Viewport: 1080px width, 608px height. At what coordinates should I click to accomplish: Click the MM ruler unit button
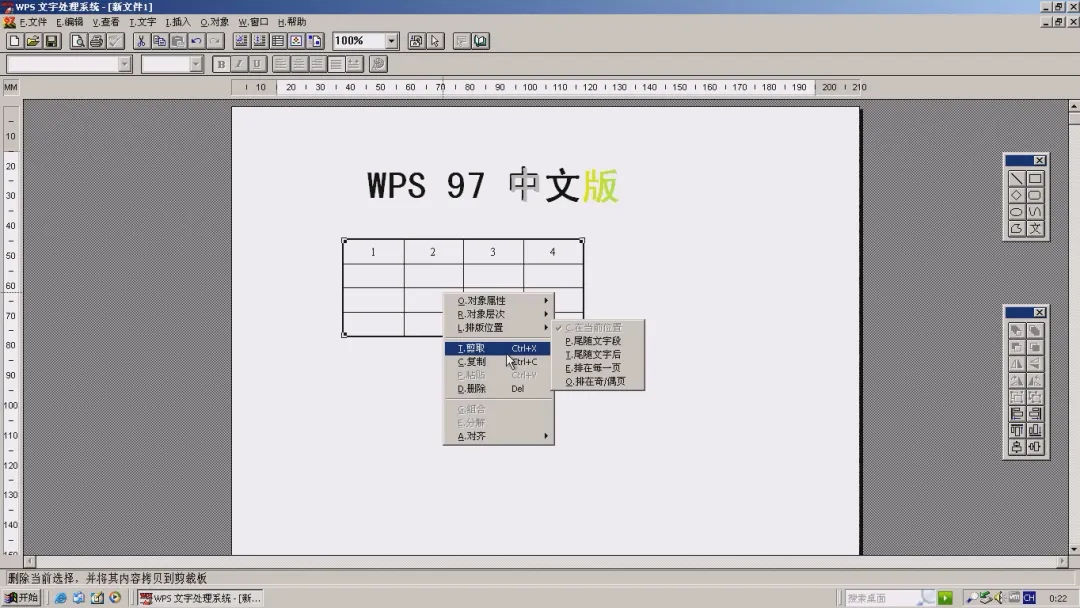[x=11, y=87]
